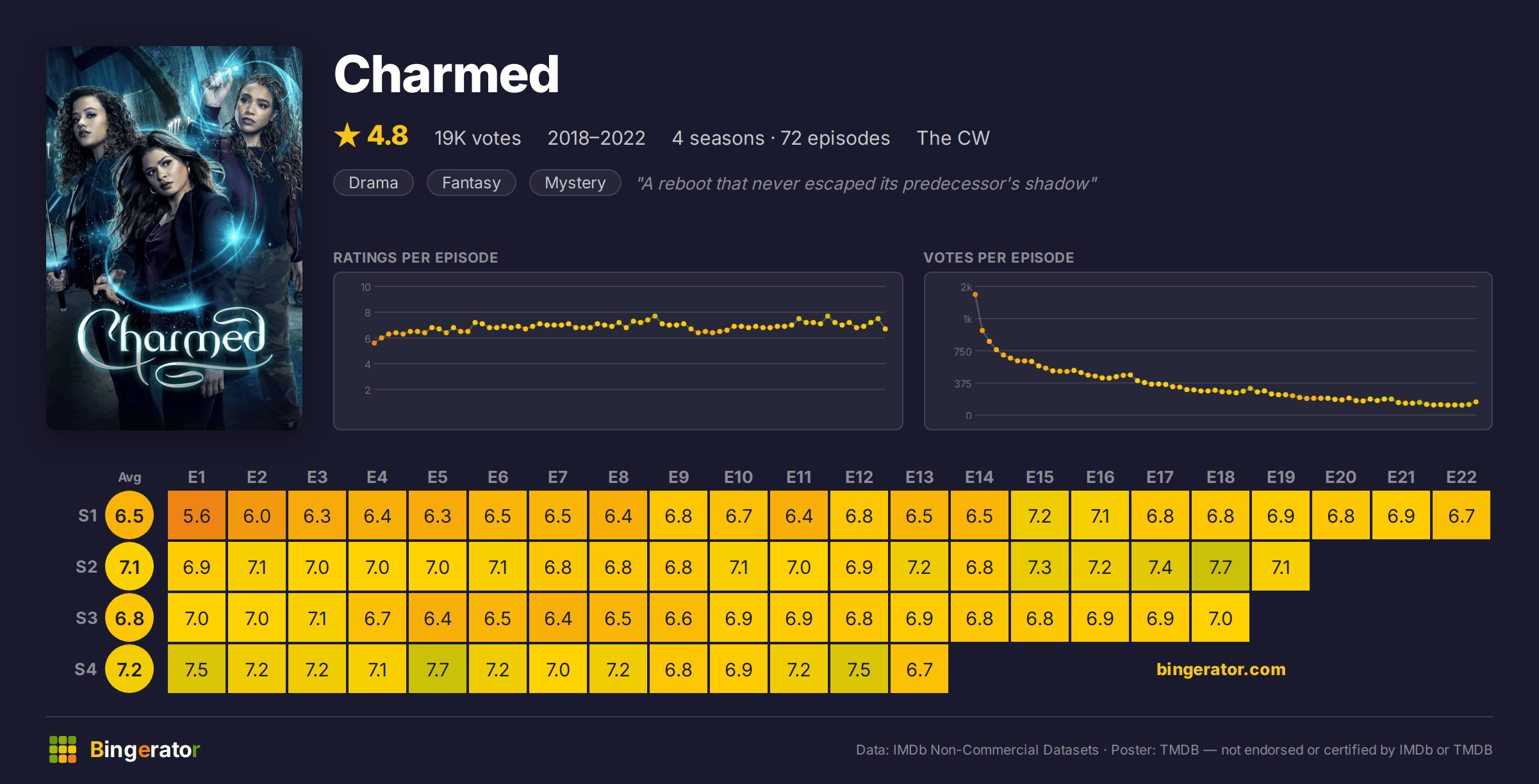Click the Bingerator brand name text

point(145,749)
